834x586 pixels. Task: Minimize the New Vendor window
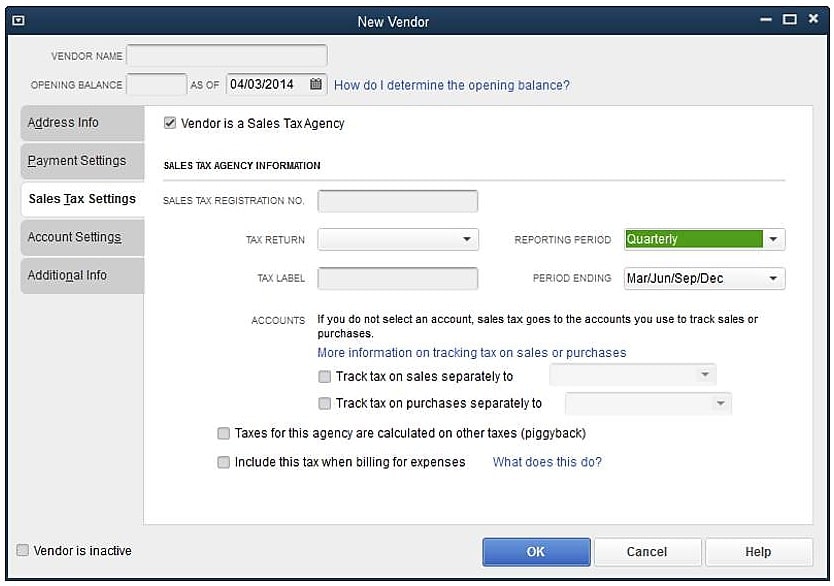pos(766,20)
